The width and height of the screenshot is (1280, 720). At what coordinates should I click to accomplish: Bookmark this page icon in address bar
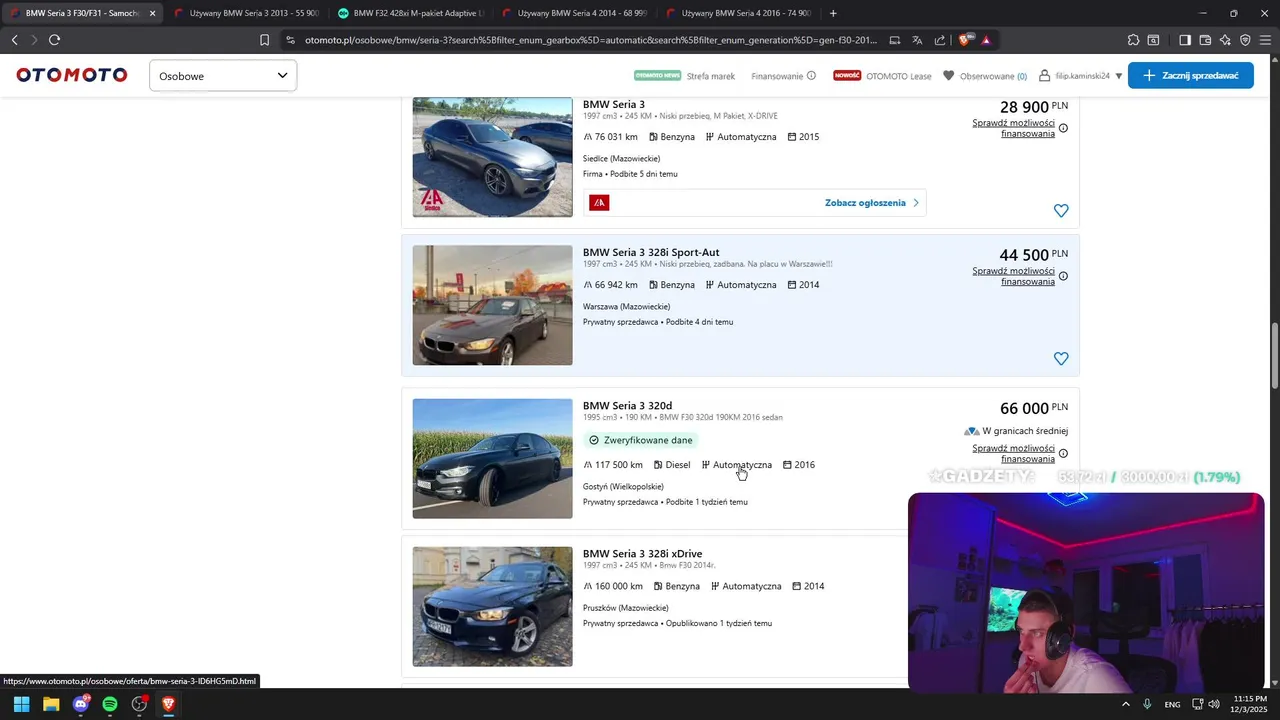coord(264,40)
